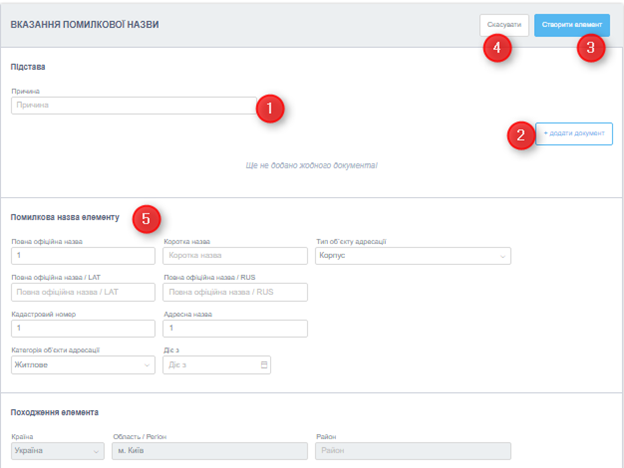The height and width of the screenshot is (468, 624).
Task: Click the Діє з date input
Action: [x=210, y=365]
